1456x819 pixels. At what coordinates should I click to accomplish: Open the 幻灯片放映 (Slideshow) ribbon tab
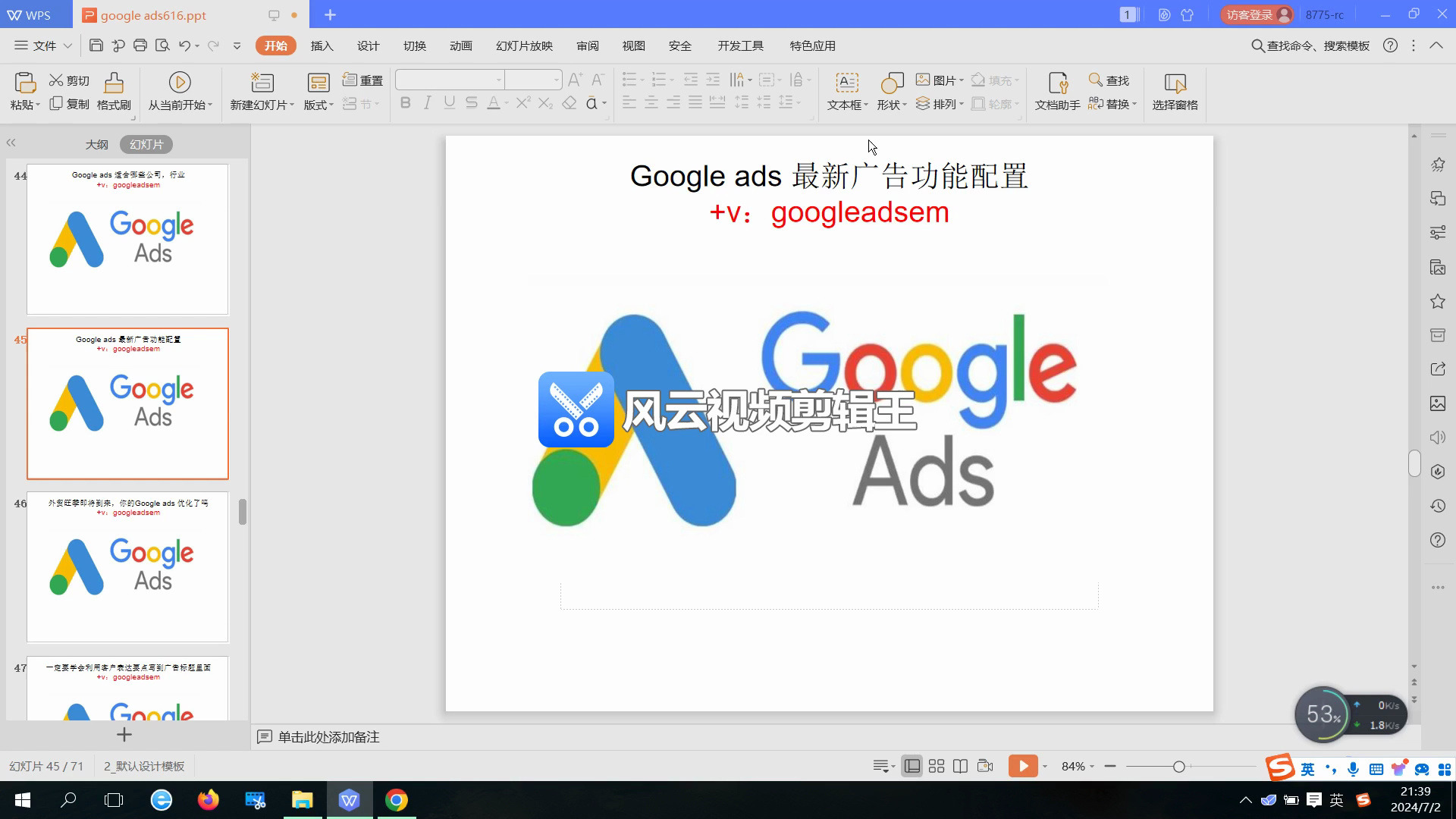tap(524, 45)
